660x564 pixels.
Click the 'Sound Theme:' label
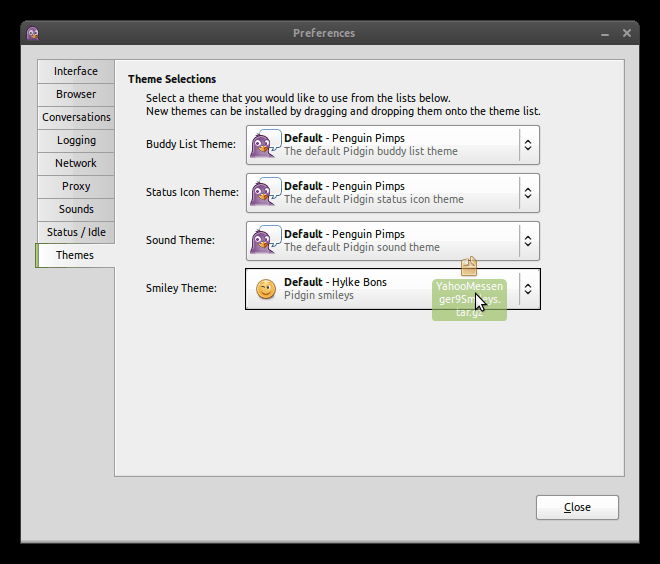coord(180,240)
